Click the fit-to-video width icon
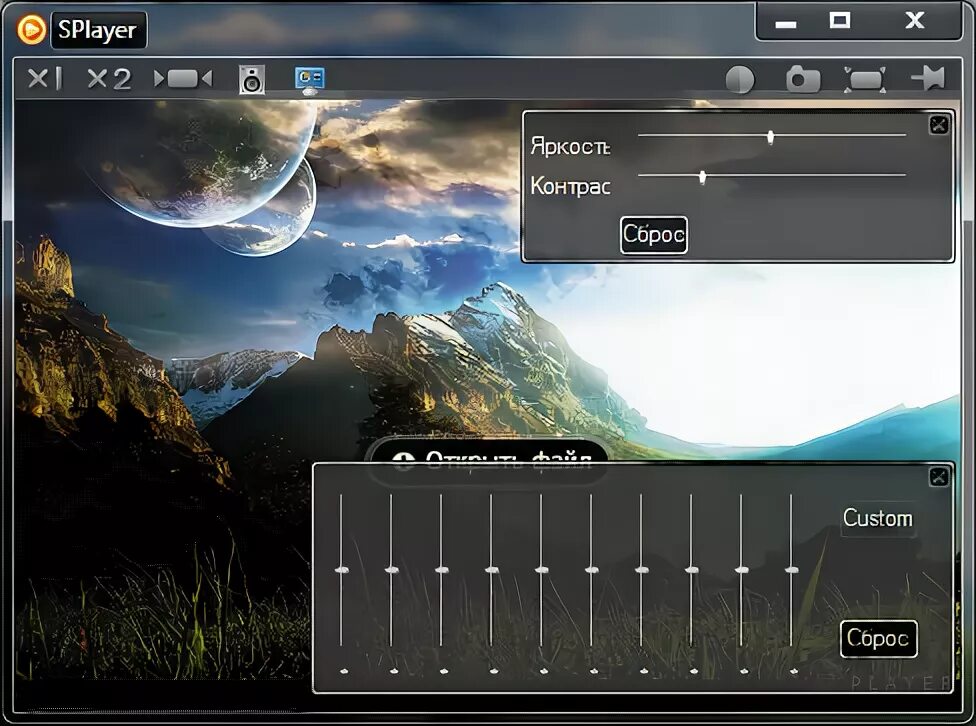Image resolution: width=976 pixels, height=726 pixels. tap(183, 78)
